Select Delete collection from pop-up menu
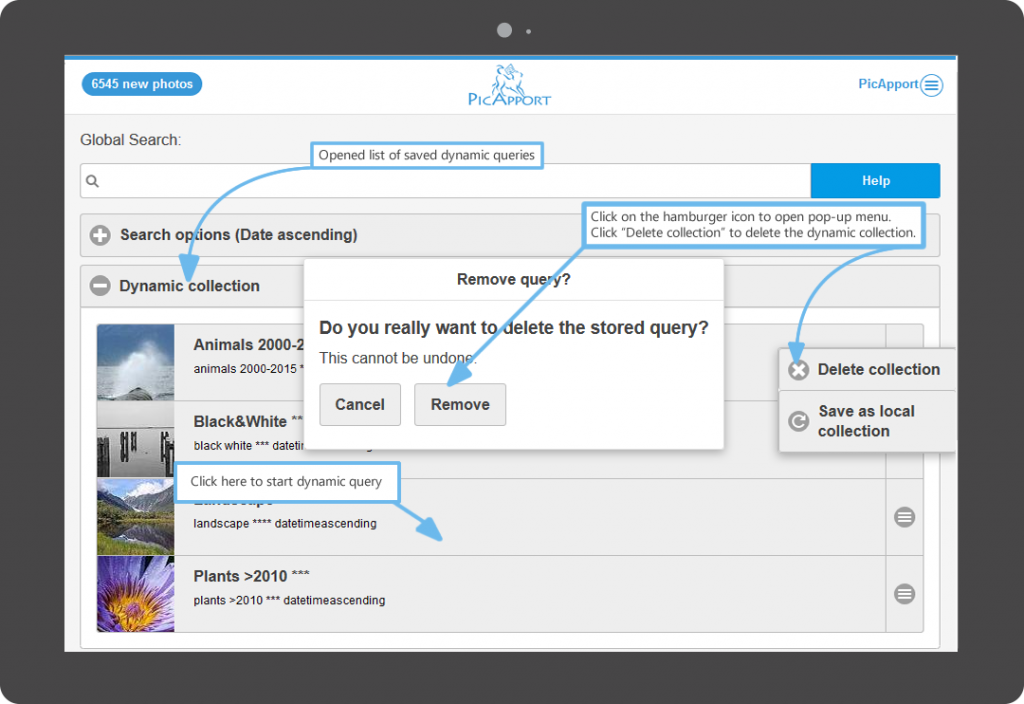The width and height of the screenshot is (1024, 704). point(867,370)
